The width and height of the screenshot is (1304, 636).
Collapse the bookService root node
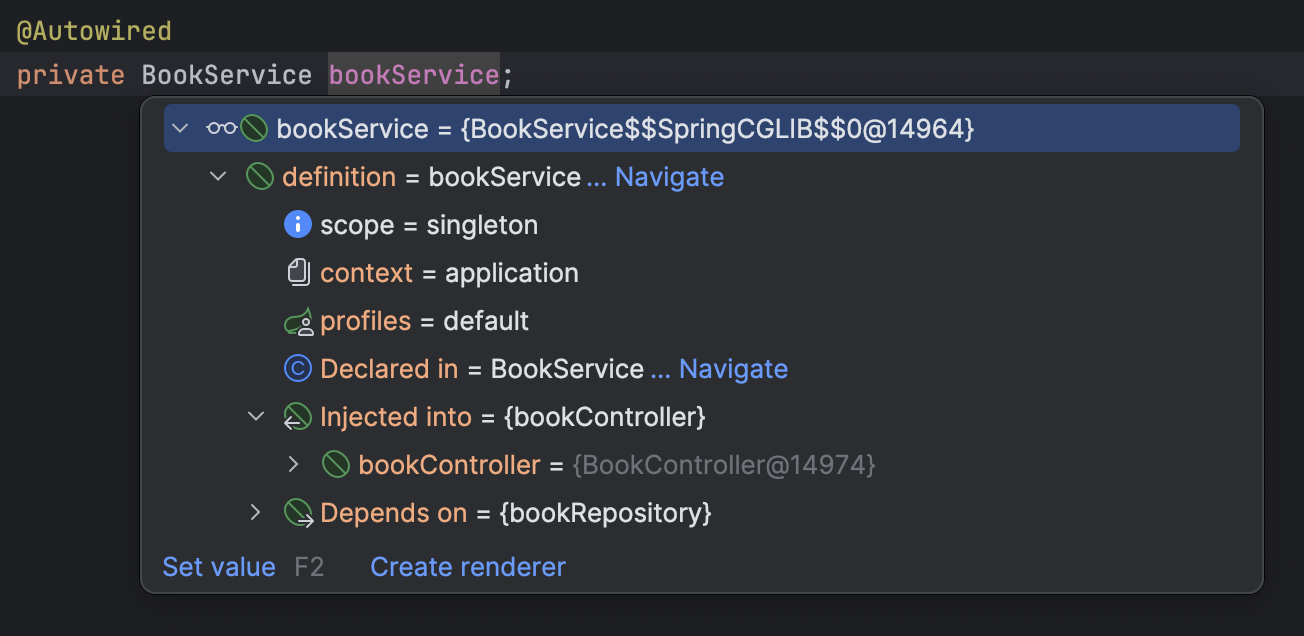point(179,128)
